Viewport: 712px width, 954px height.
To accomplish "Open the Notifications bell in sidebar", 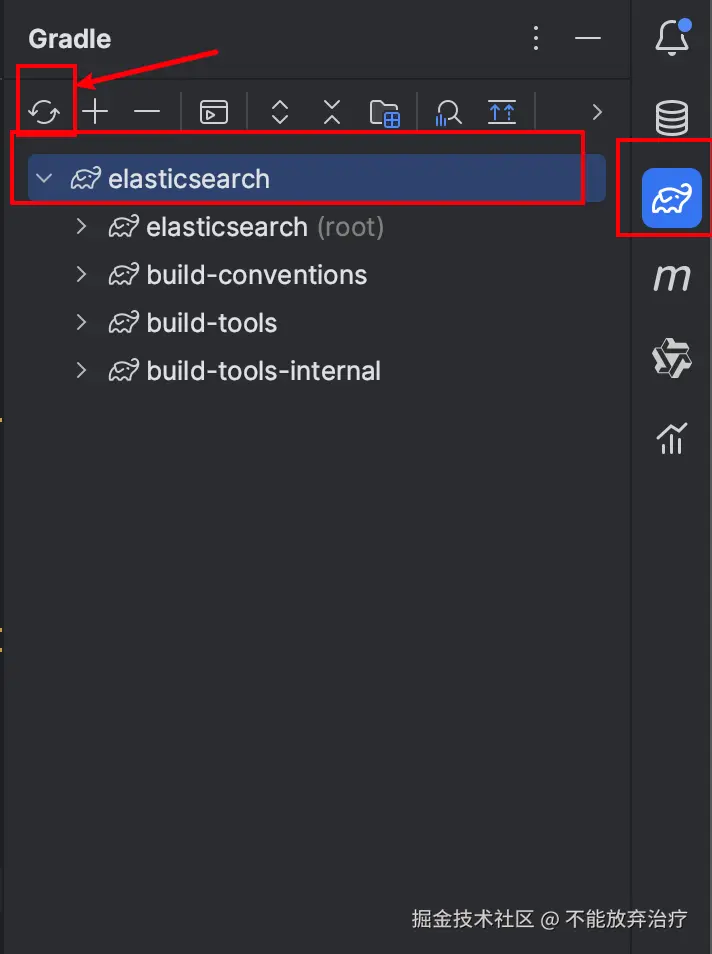I will pos(672,40).
